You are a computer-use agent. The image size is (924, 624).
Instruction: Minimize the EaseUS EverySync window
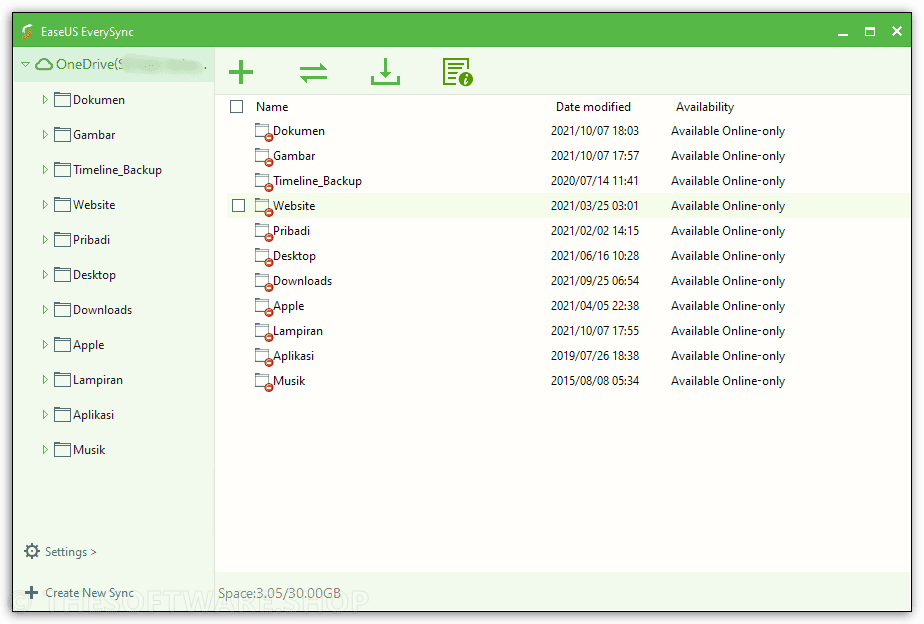843,32
